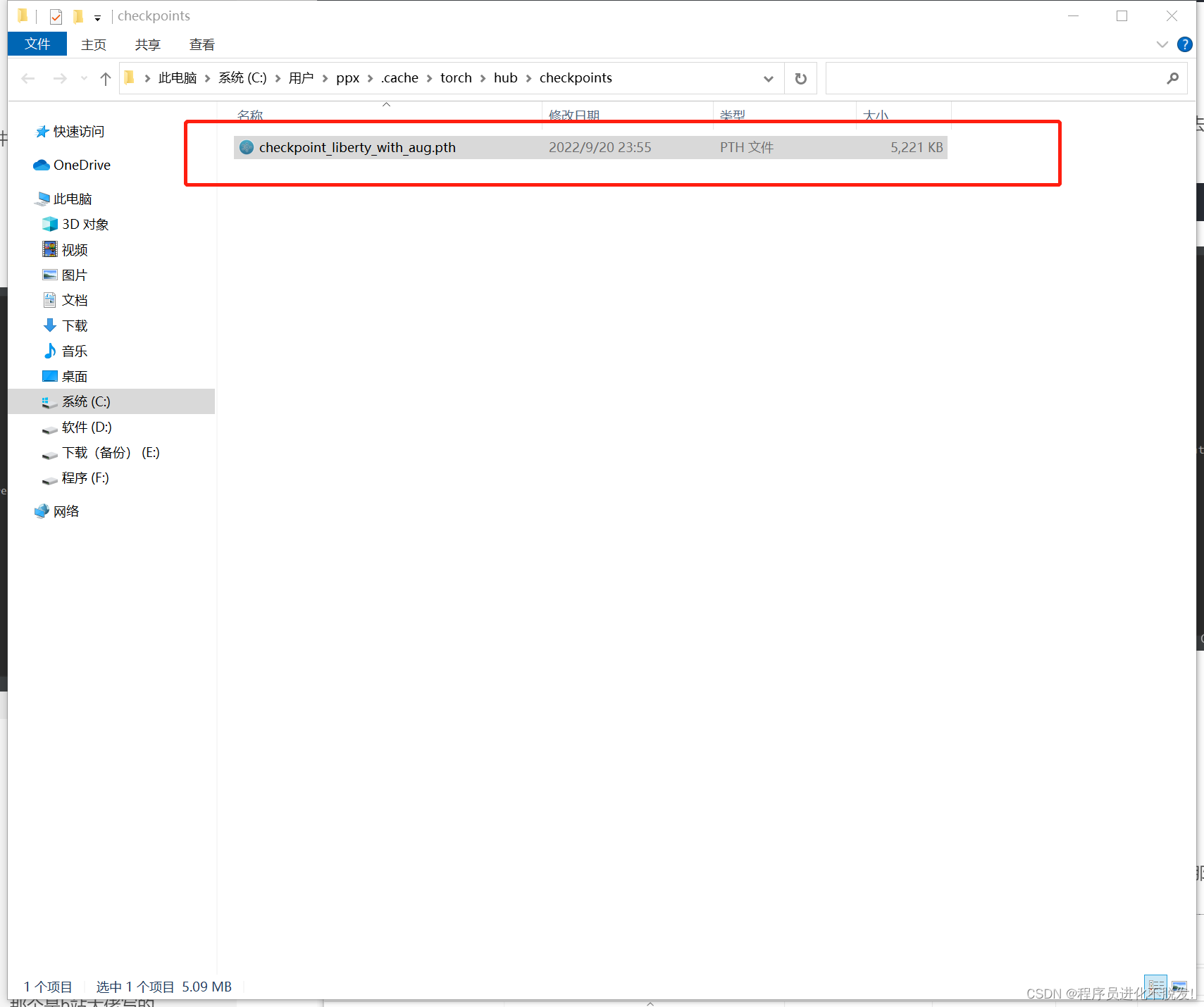Viewport: 1204px width, 1007px height.
Task: Expand the chevron after hub in breadcrumb
Action: [x=528, y=78]
